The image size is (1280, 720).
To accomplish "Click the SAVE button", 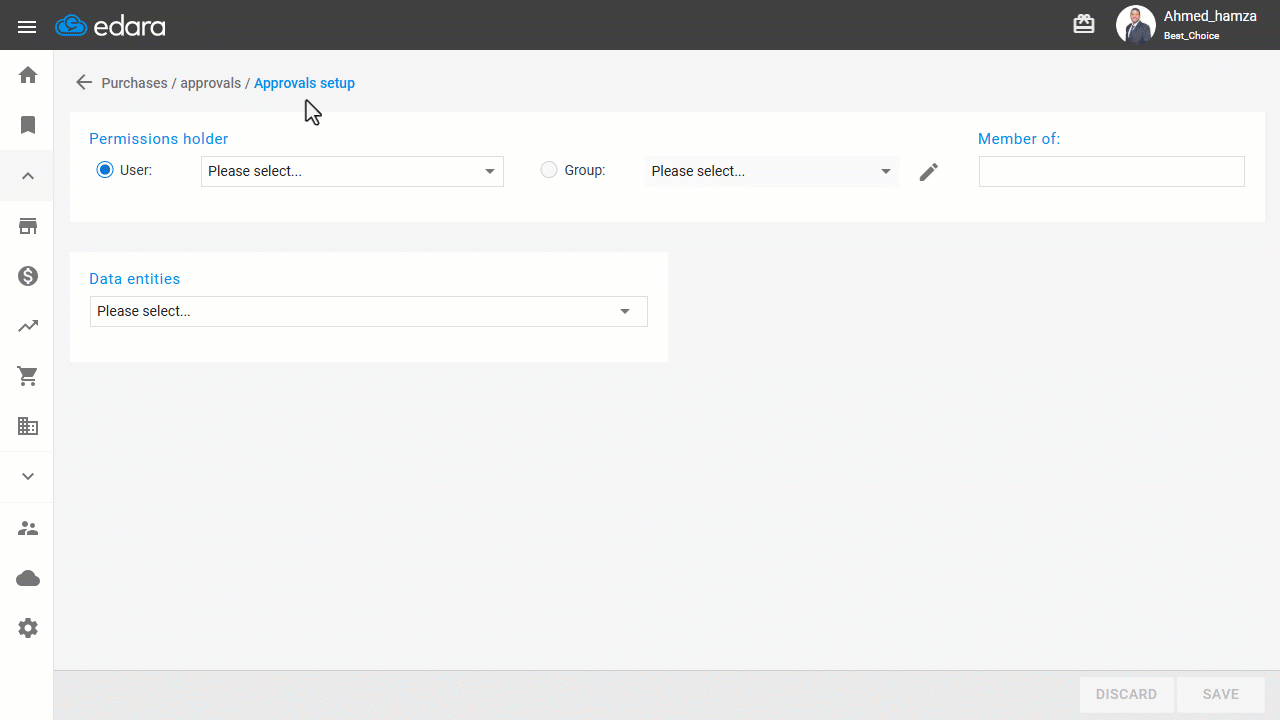I will (x=1221, y=694).
